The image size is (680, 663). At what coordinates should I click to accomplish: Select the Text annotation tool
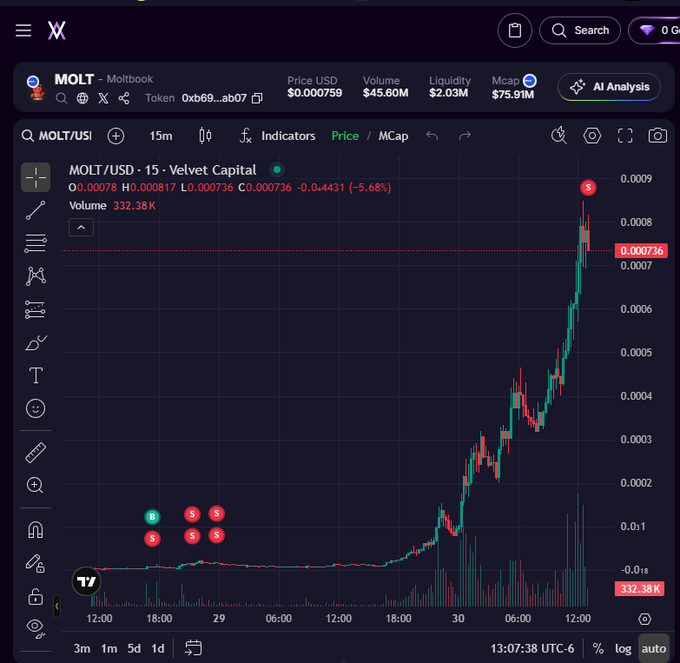pos(36,376)
